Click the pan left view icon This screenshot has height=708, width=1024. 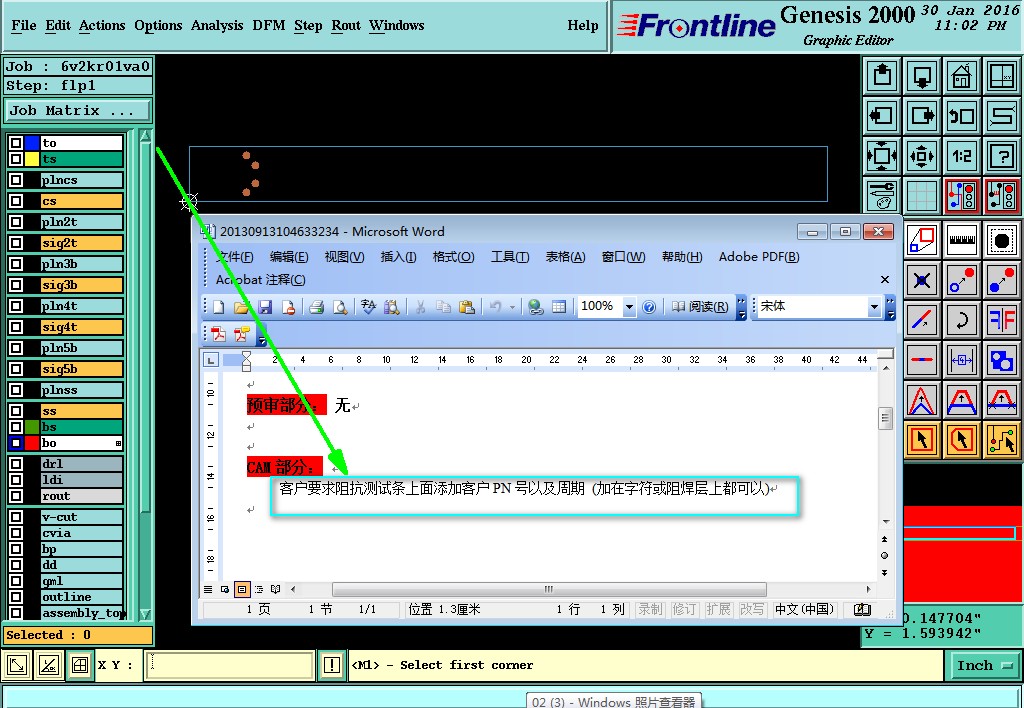click(882, 116)
